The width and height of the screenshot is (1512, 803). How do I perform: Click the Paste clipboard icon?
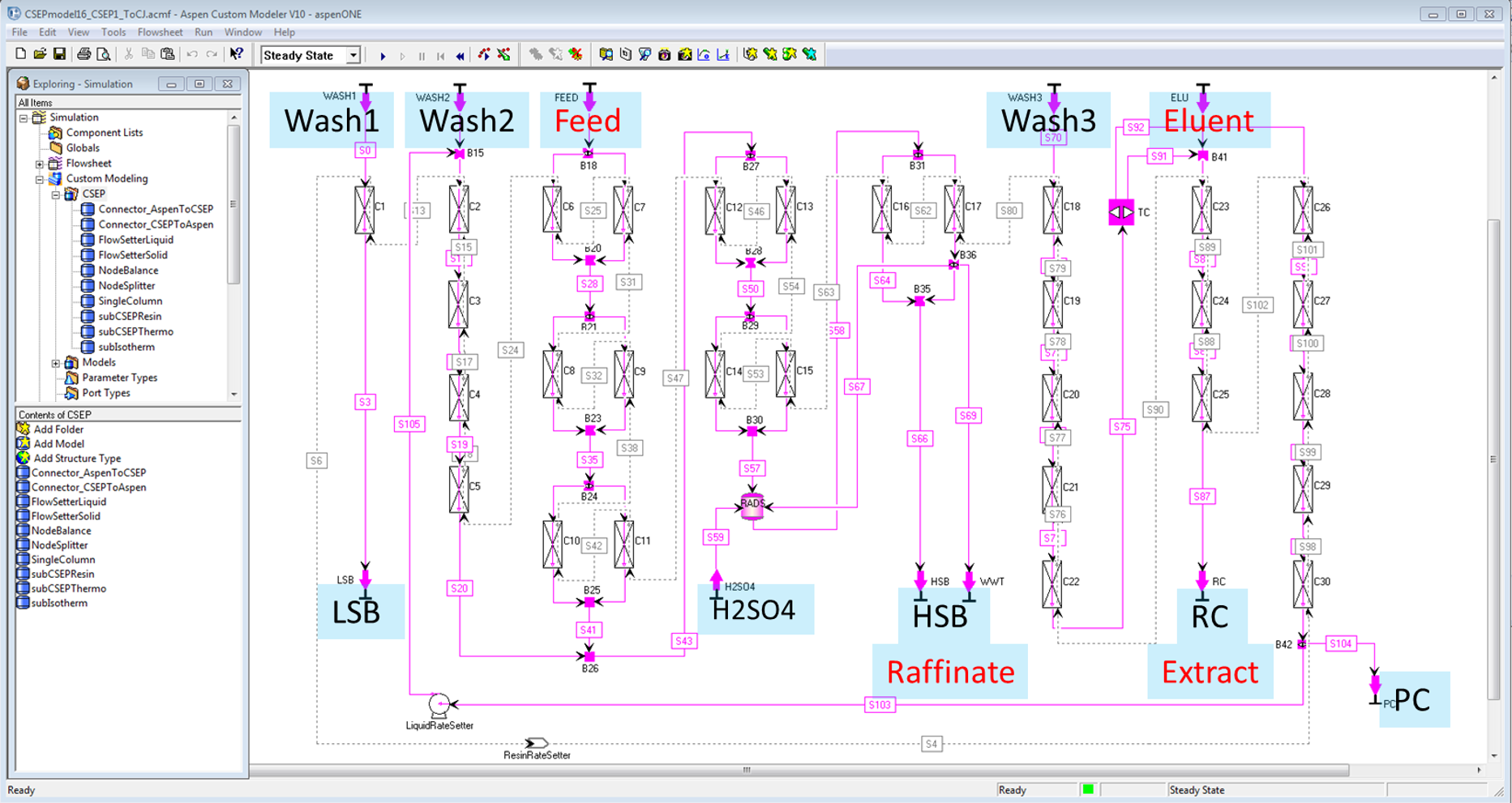coord(168,54)
